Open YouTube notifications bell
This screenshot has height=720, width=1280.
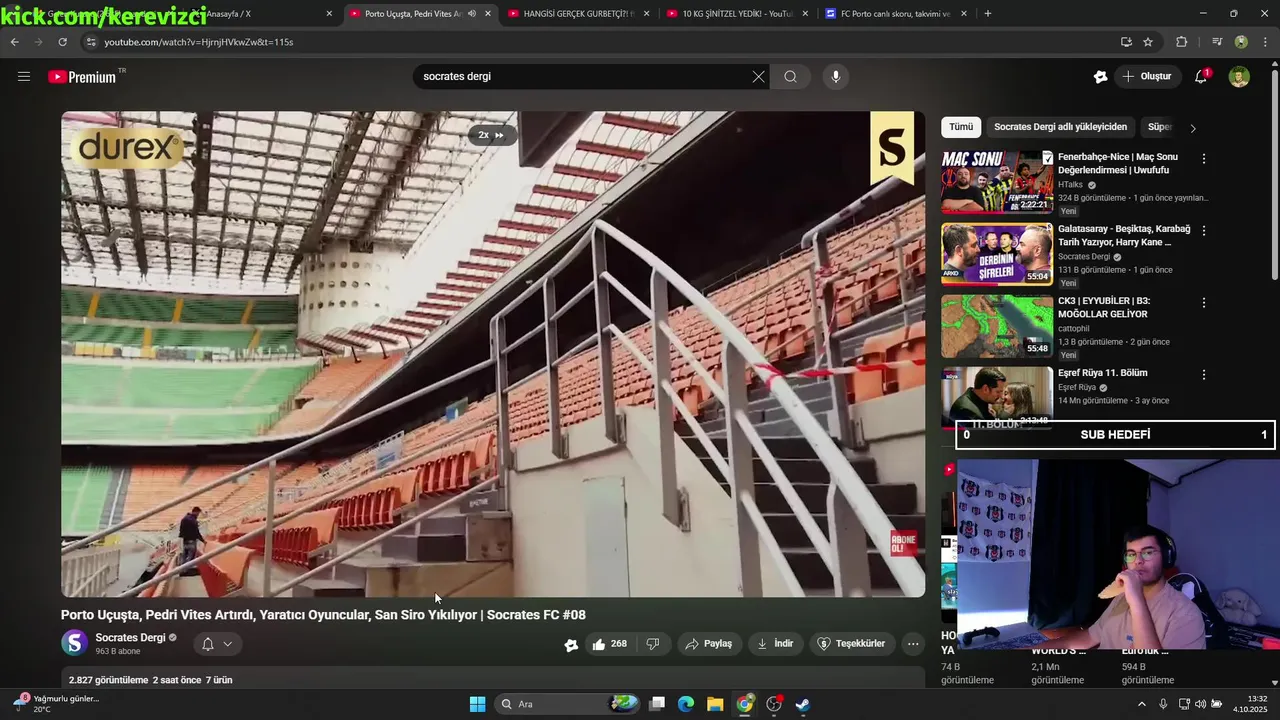point(1202,76)
